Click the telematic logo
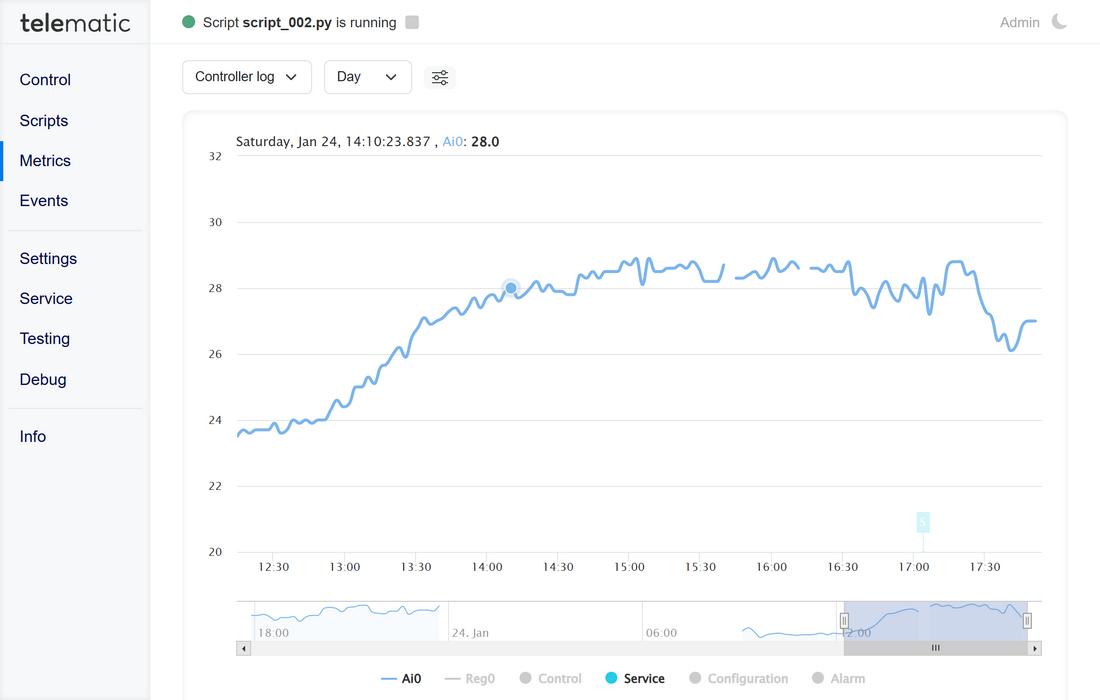 [x=75, y=23]
